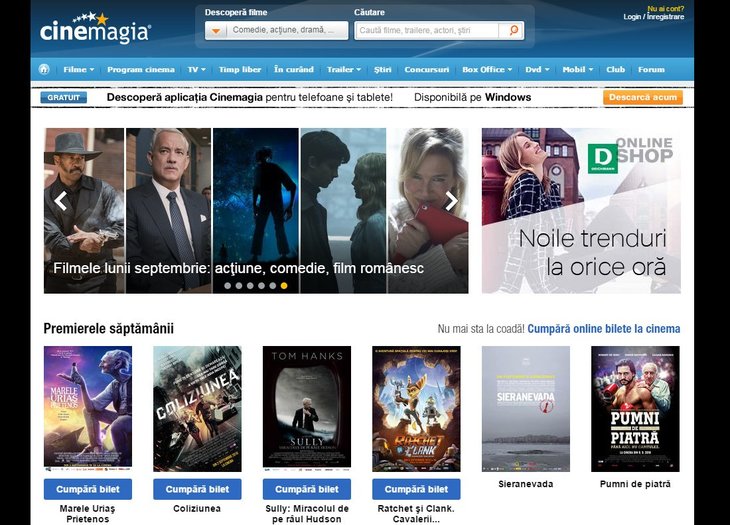Open Timp liber section
730x525 pixels.
(240, 69)
